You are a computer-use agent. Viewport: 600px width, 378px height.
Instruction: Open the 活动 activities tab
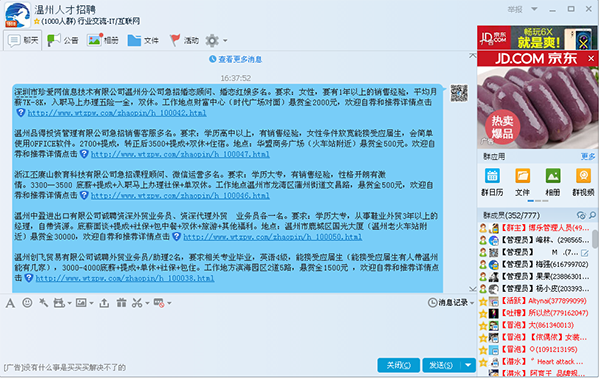(184, 40)
